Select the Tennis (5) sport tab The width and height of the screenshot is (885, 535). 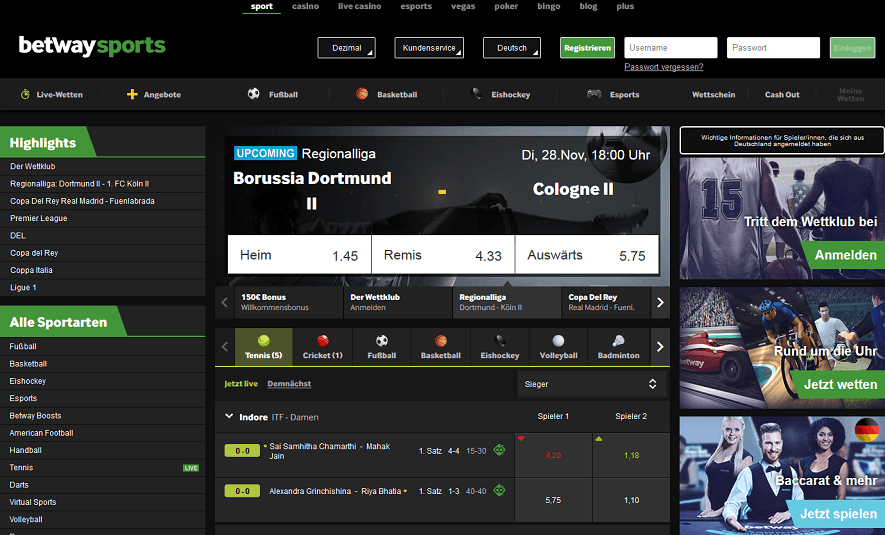264,347
